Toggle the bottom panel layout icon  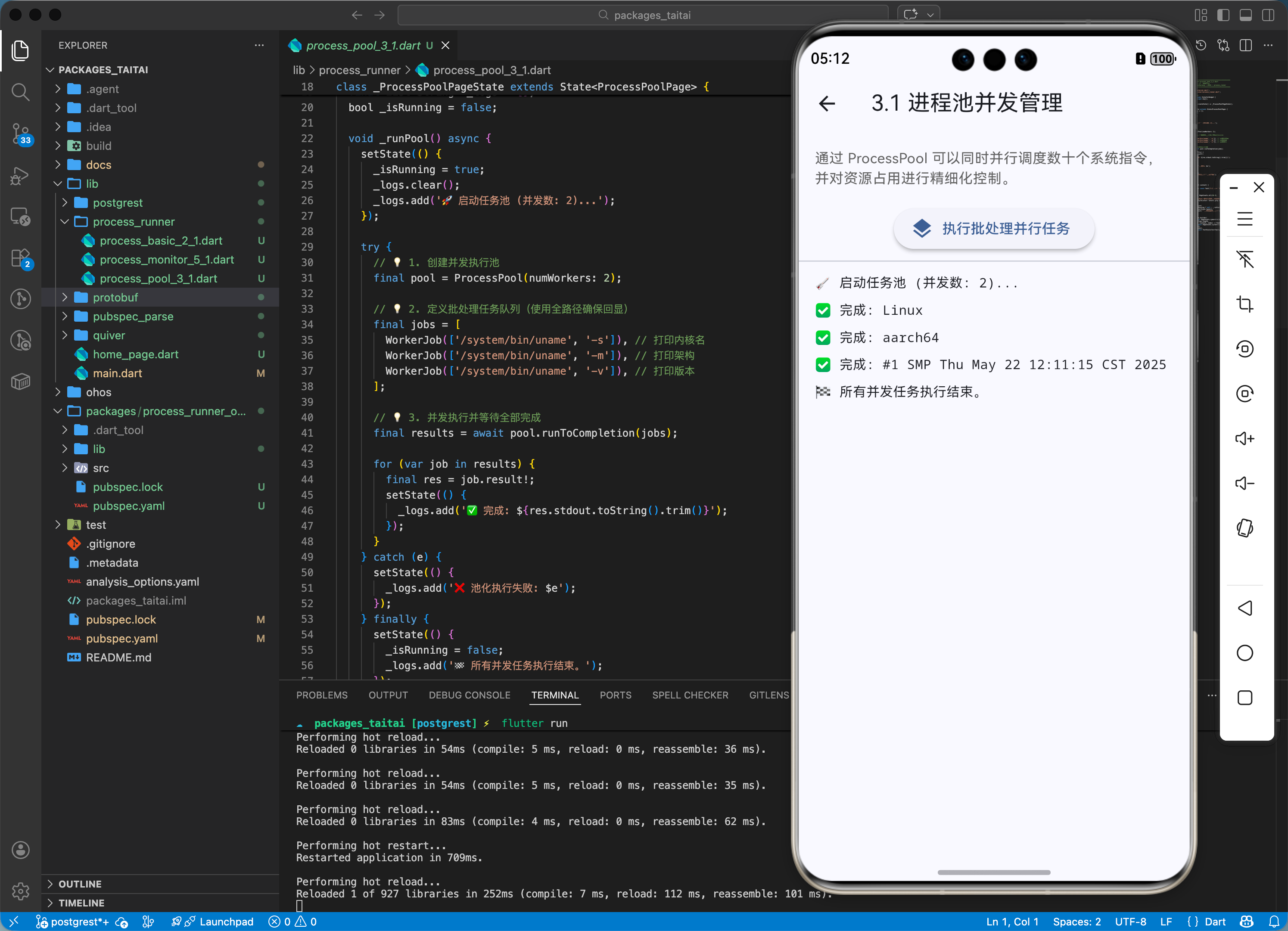pyautogui.click(x=1245, y=16)
